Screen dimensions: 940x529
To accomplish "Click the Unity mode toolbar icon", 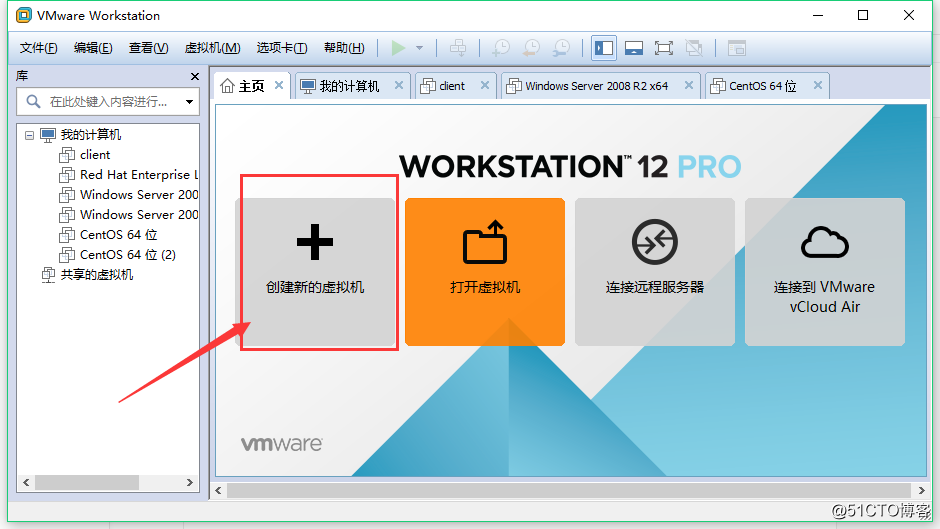I will [694, 48].
